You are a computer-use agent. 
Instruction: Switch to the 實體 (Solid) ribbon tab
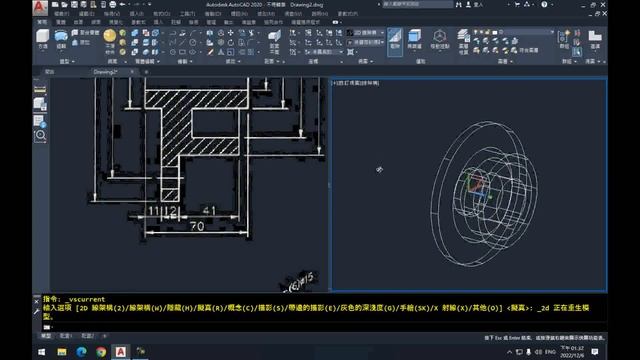coord(60,22)
